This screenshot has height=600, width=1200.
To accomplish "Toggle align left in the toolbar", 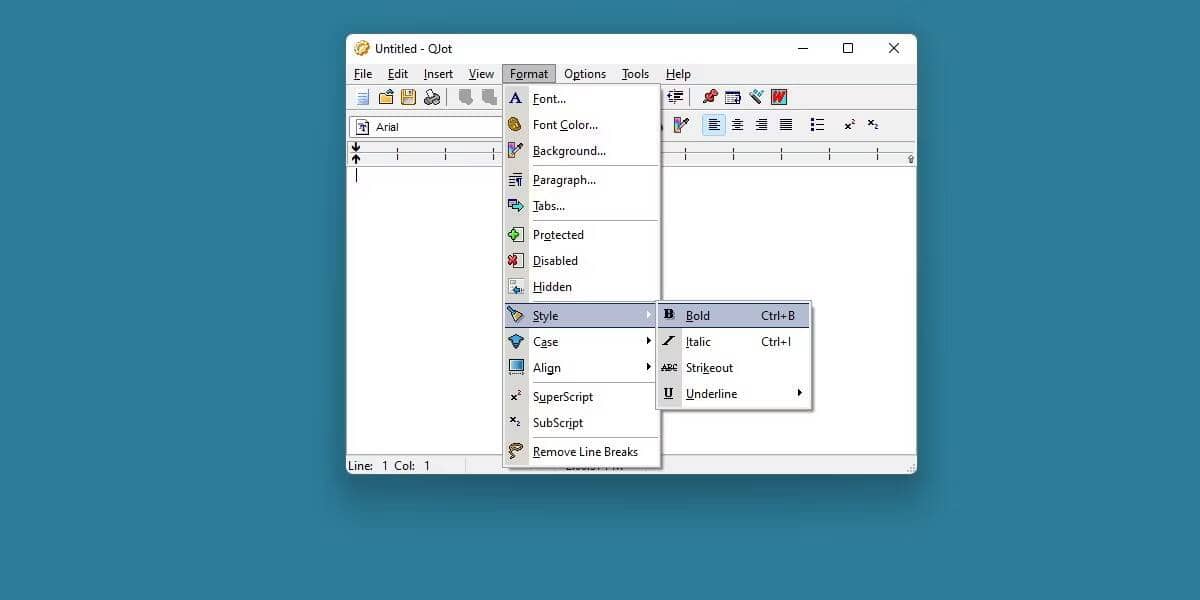I will point(714,125).
